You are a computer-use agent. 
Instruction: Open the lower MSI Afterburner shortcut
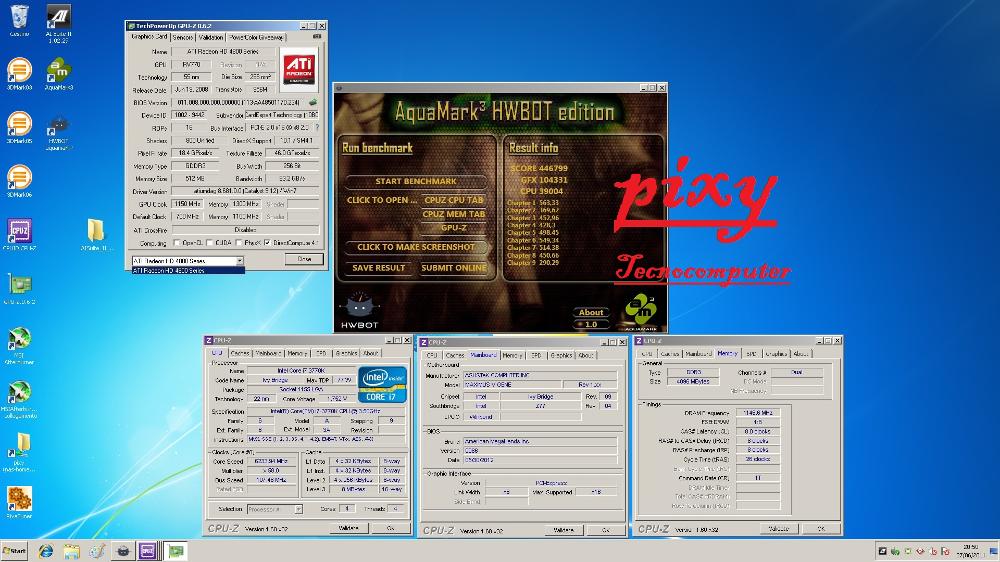[x=19, y=397]
